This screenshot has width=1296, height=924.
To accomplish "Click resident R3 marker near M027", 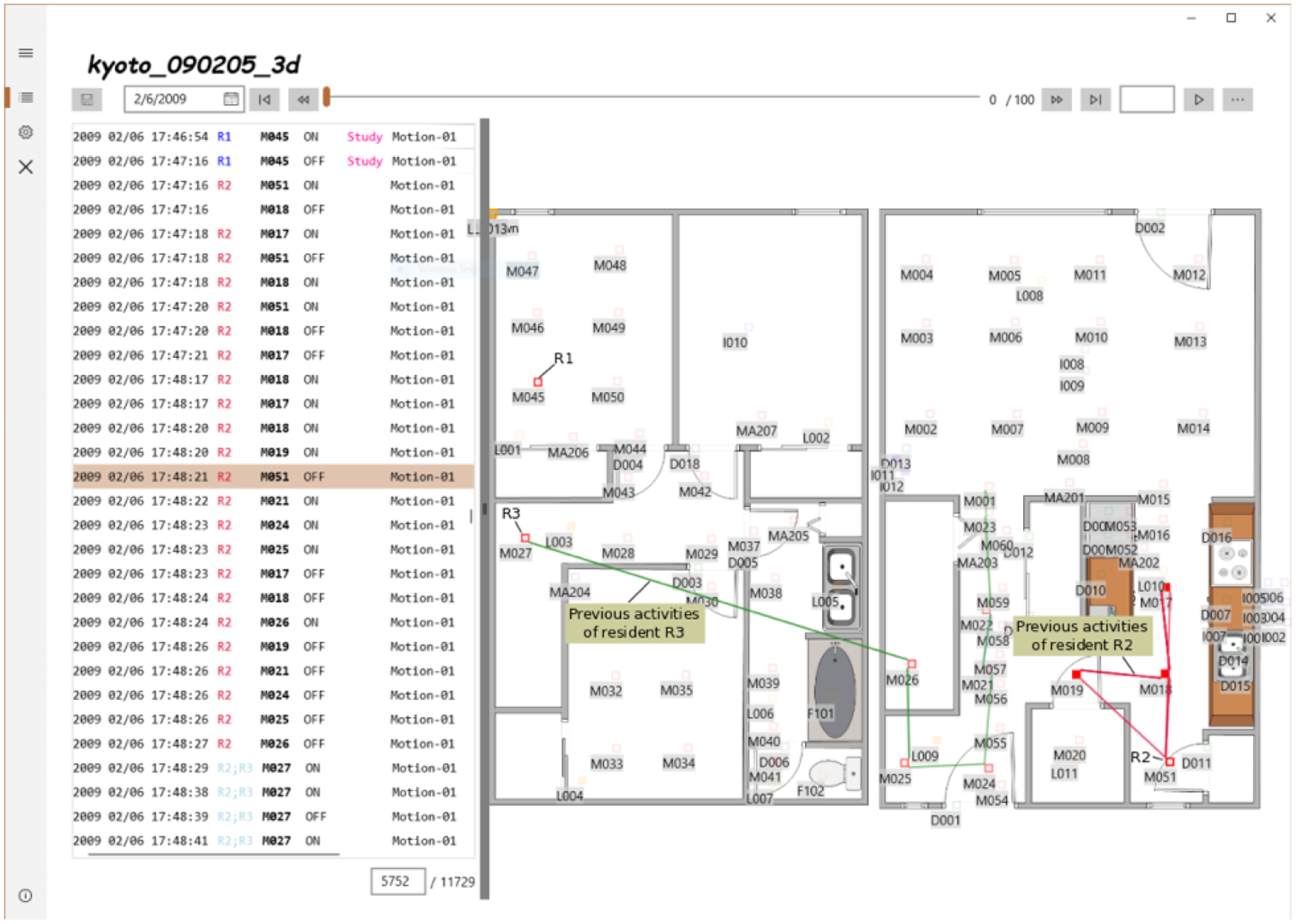I will coord(525,538).
